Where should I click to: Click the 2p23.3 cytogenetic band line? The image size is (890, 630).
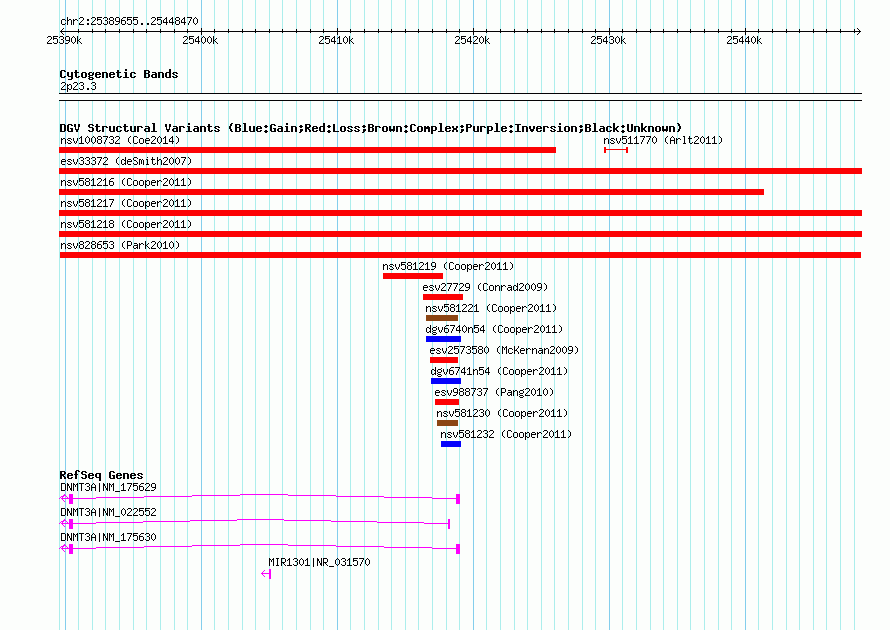pyautogui.click(x=460, y=97)
